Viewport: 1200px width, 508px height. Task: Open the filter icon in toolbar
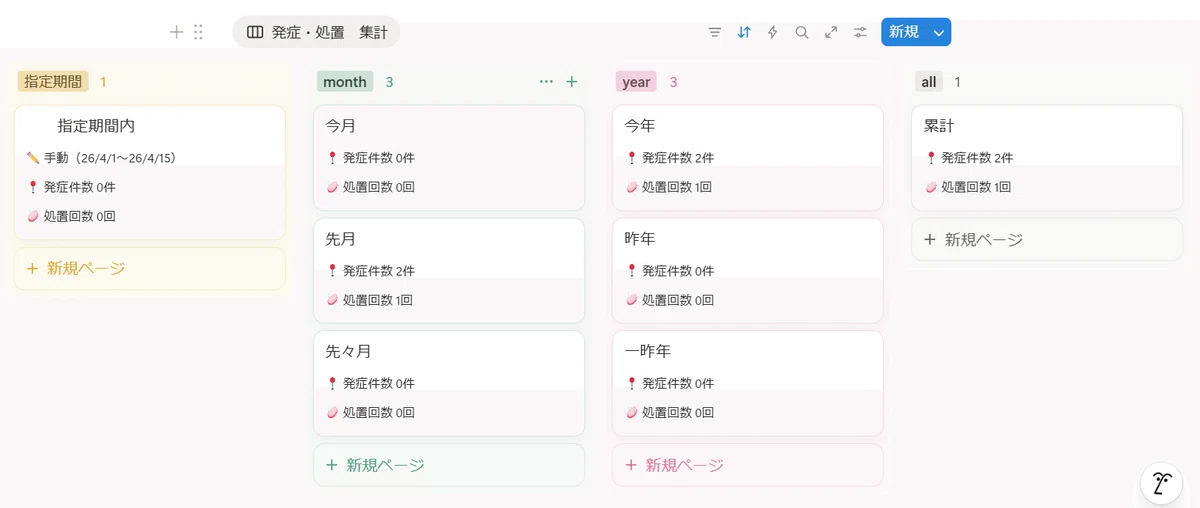click(x=714, y=32)
